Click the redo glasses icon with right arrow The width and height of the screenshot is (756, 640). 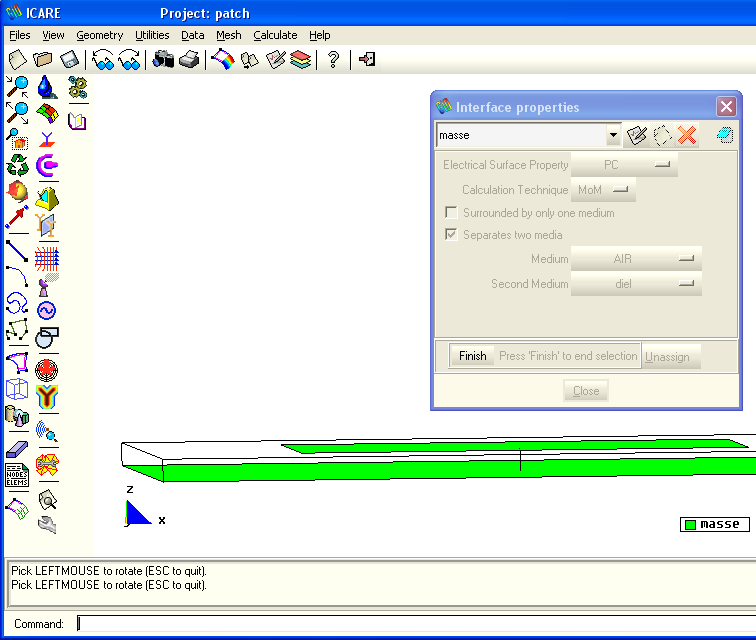[x=129, y=60]
